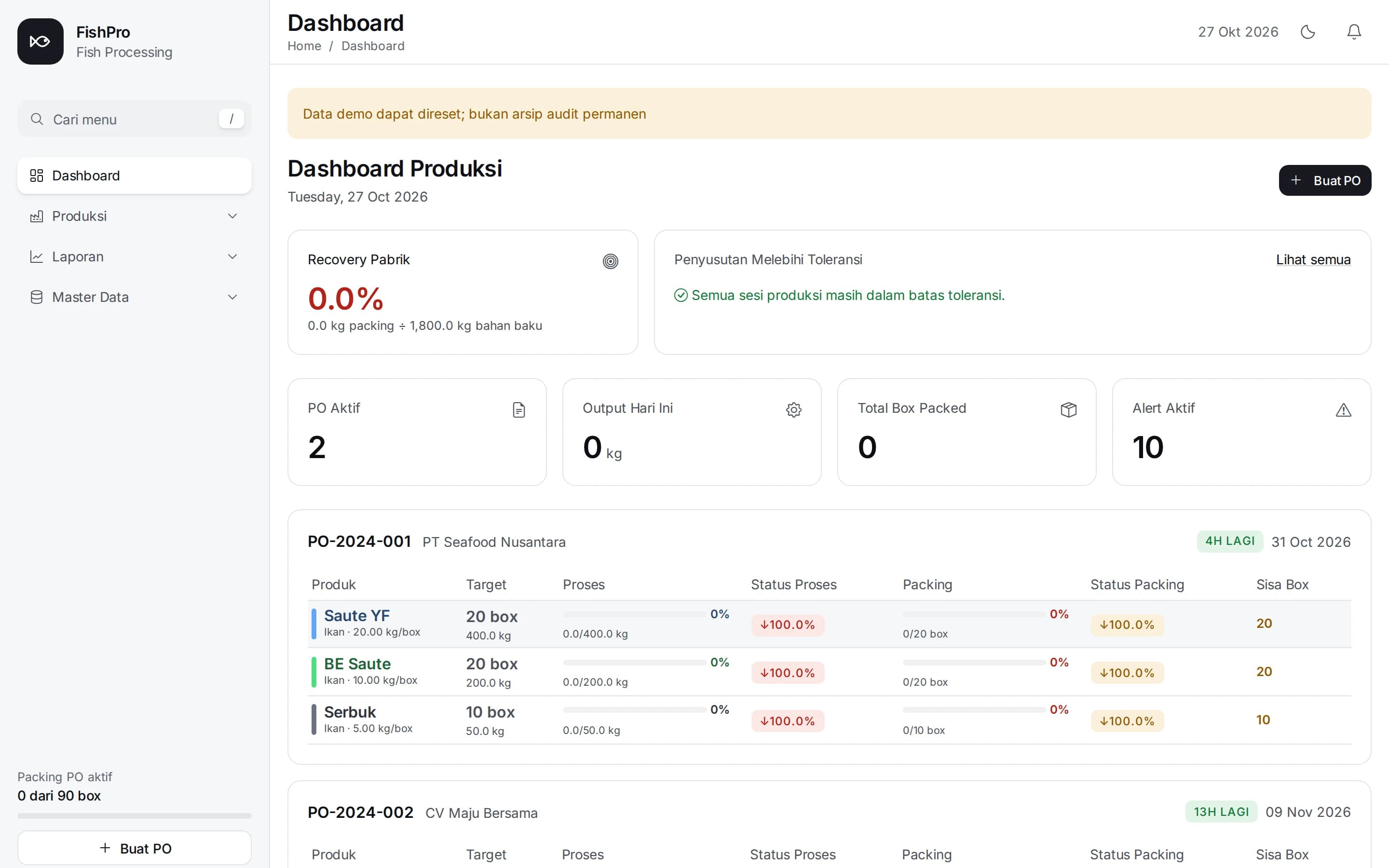1389x868 pixels.
Task: Click the Produksi factory icon in sidebar
Action: (x=37, y=216)
